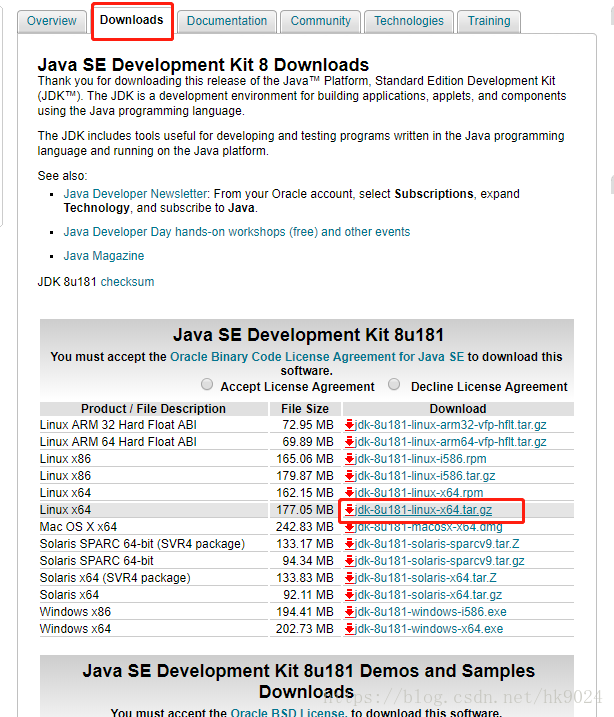Screen dimensions: 614x717
Task: Open the Oracle BSD License link
Action: (288, 712)
